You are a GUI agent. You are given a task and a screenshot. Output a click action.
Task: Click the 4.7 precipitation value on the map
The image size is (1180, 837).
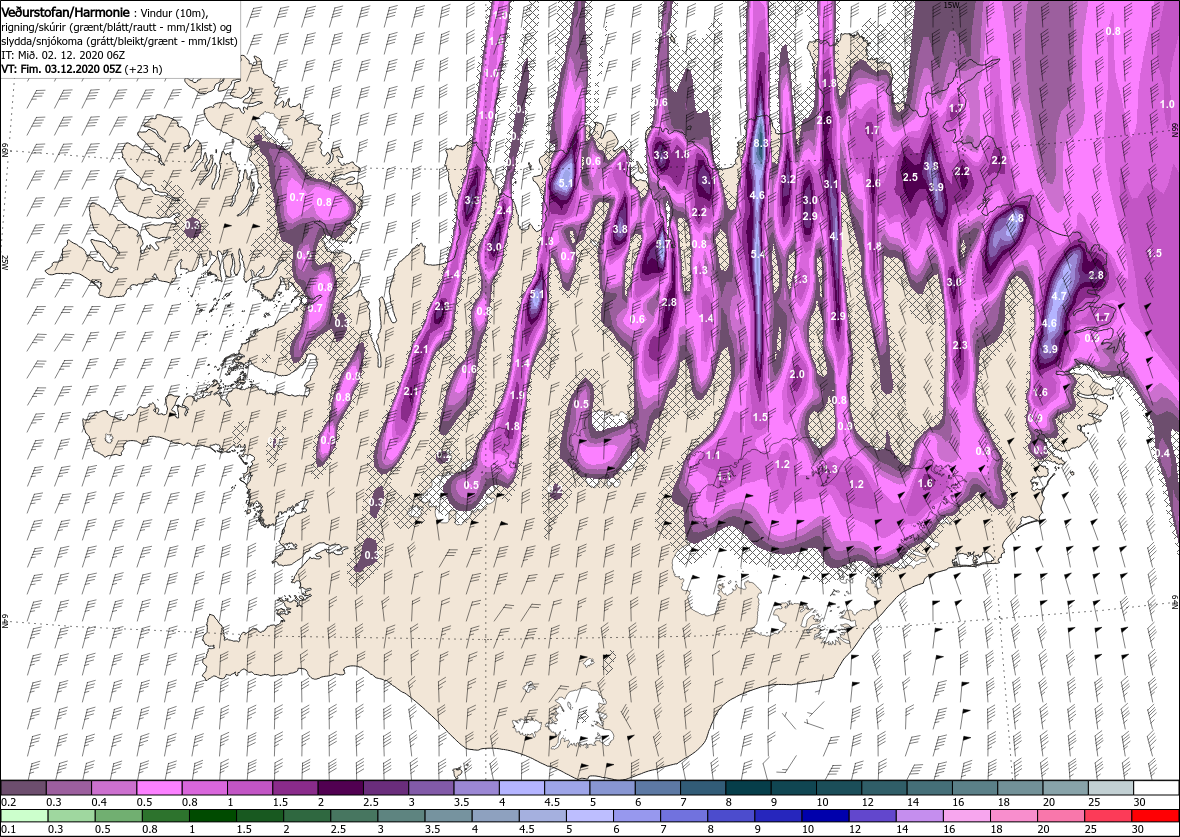1059,297
